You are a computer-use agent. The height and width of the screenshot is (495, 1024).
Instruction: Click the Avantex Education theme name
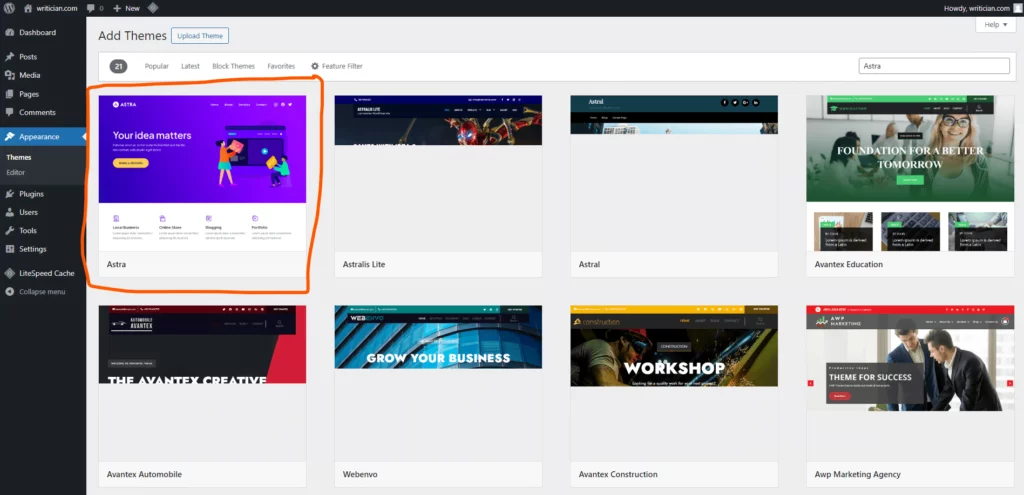tap(848, 264)
